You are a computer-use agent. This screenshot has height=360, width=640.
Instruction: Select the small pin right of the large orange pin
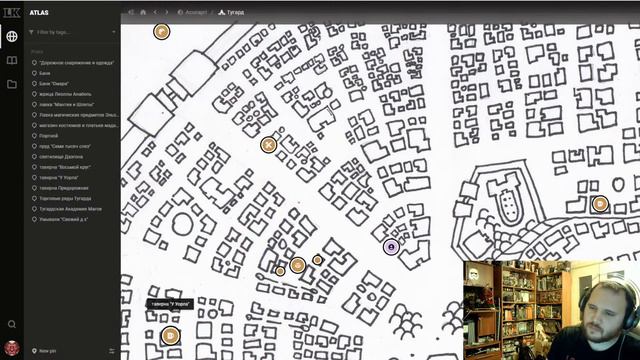click(x=317, y=260)
